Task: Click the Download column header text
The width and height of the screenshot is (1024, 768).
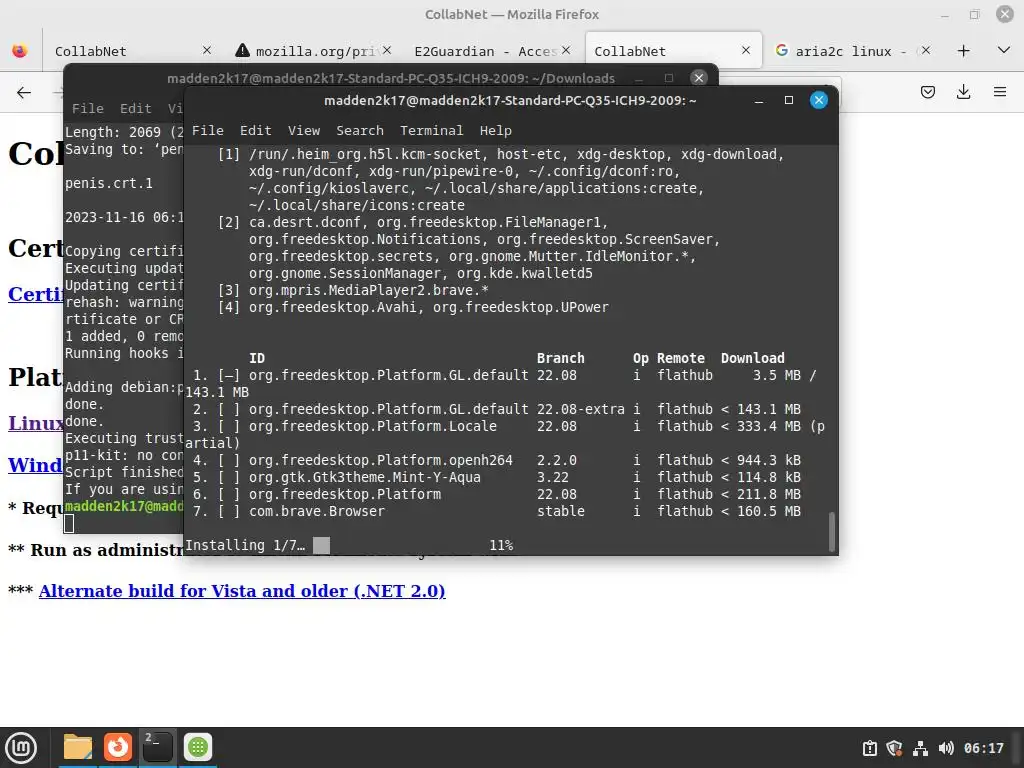Action: (x=752, y=359)
